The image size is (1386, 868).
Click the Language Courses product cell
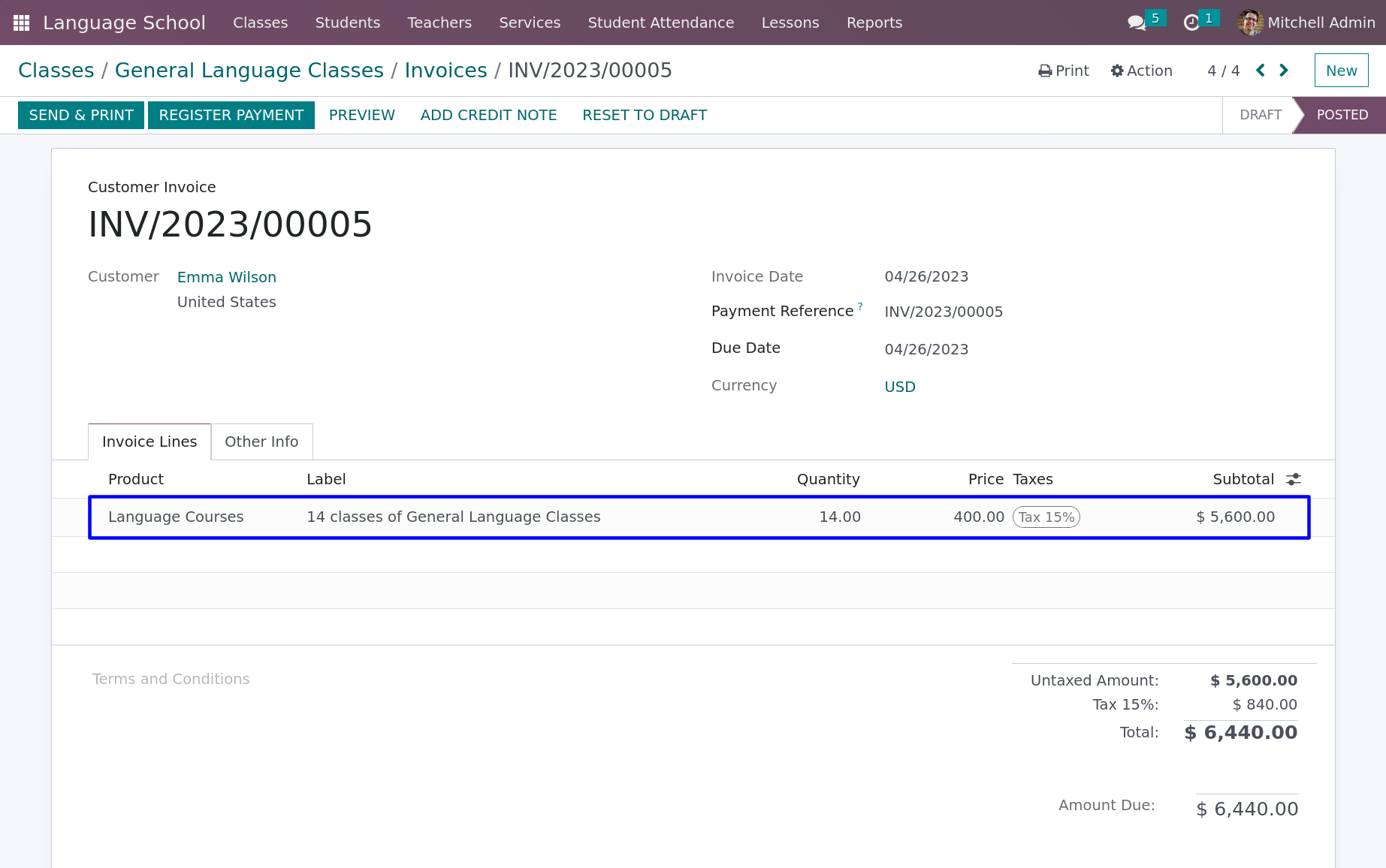(176, 517)
